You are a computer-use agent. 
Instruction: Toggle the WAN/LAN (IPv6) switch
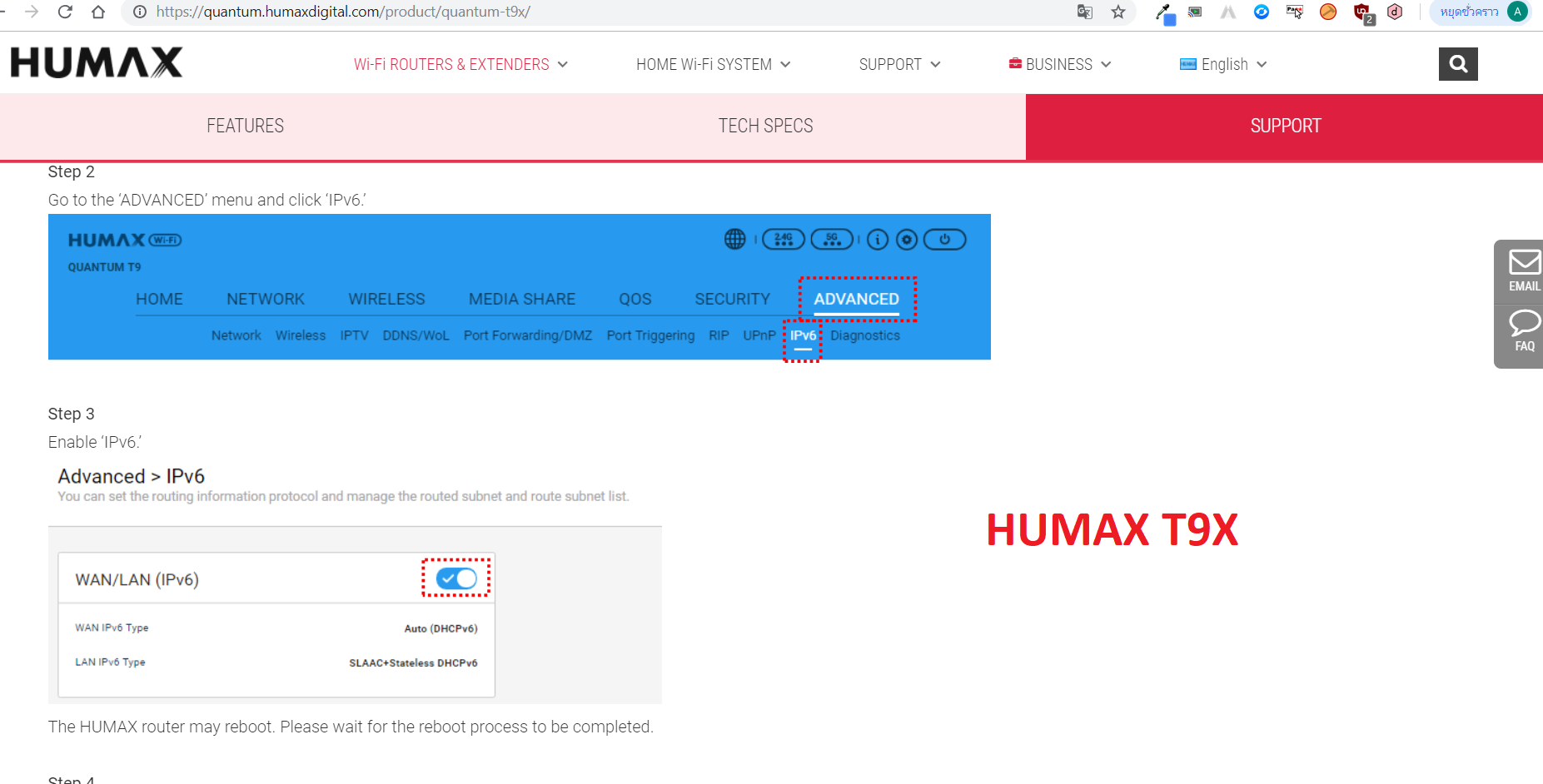(456, 578)
